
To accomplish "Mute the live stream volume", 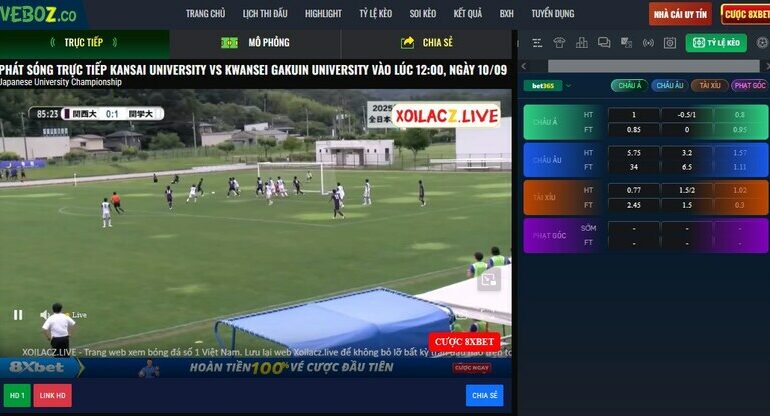I will coord(46,314).
